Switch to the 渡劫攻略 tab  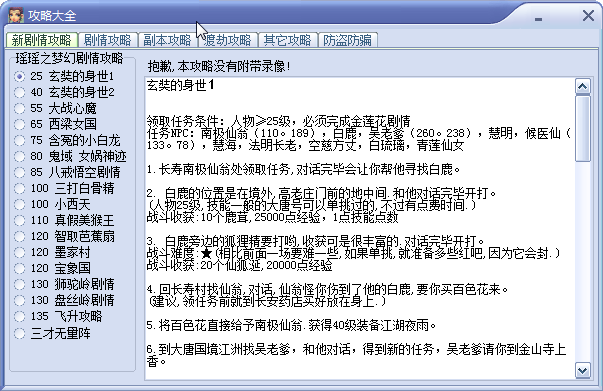tap(227, 40)
